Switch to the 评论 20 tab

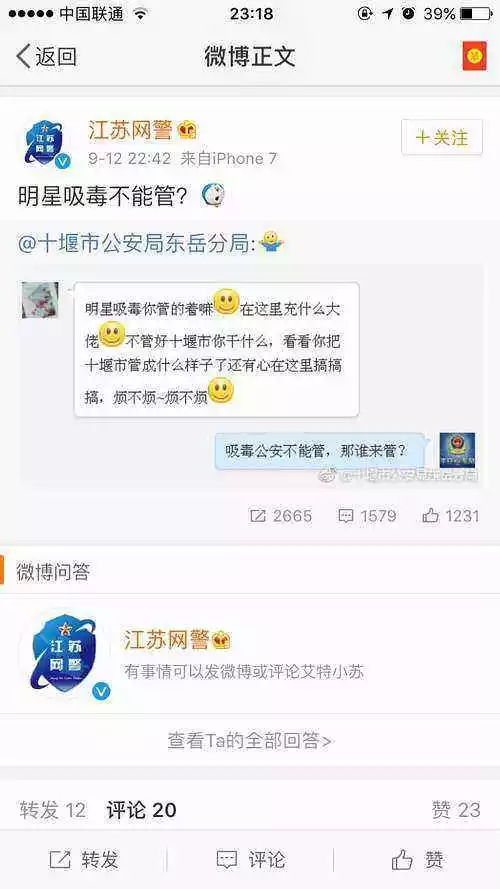coord(141,810)
